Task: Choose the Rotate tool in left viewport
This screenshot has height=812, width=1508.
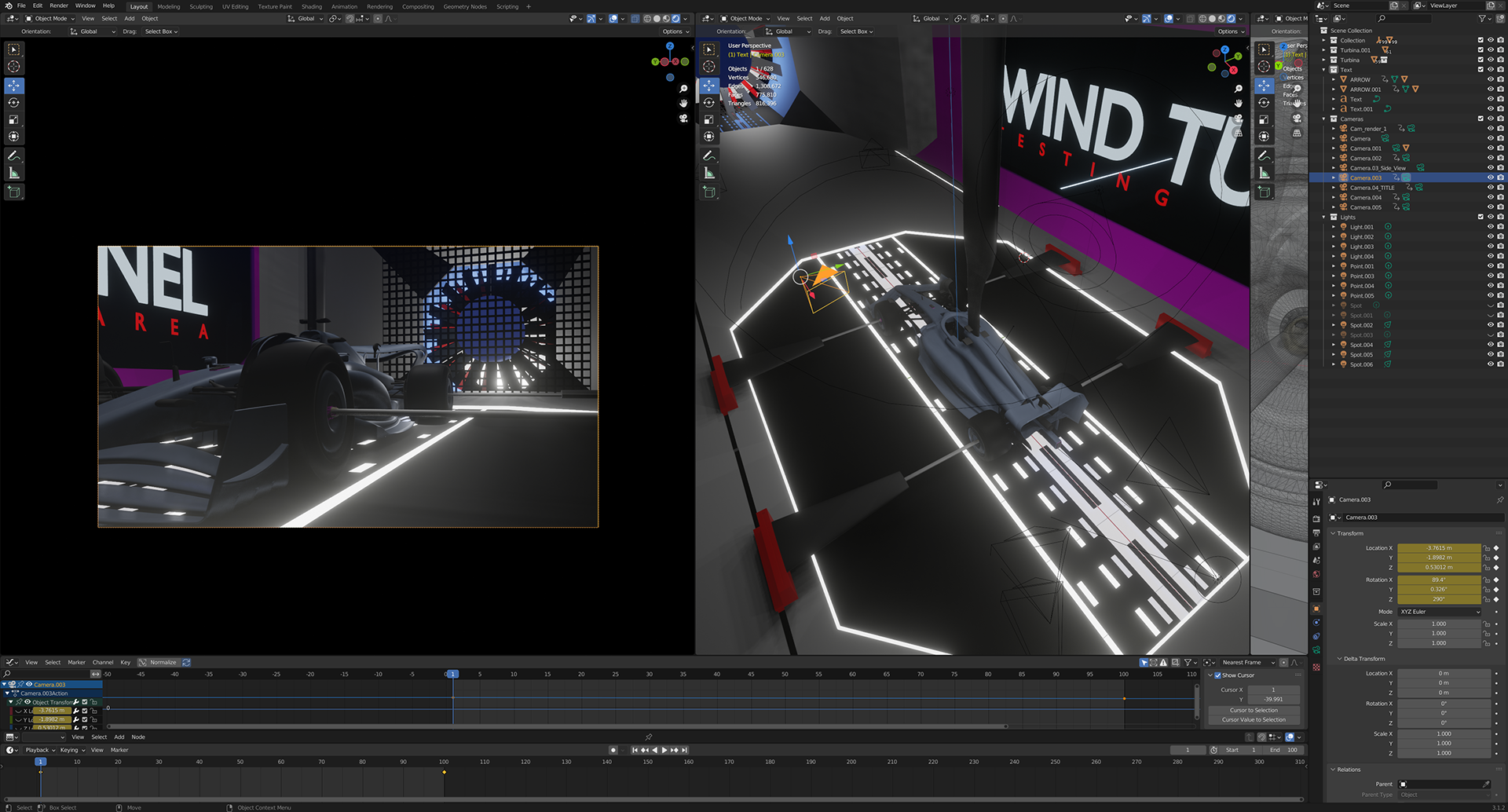Action: pyautogui.click(x=14, y=102)
